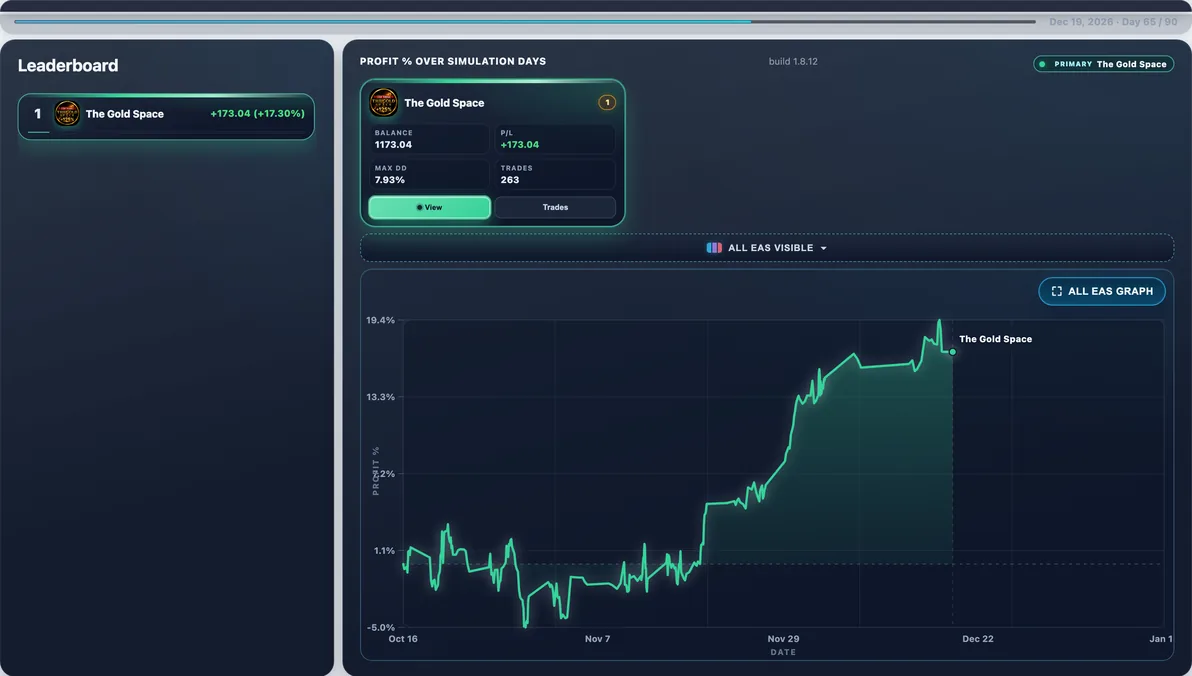Click the colored bars icon beside All EAs Visible
This screenshot has height=676, width=1192.
[714, 248]
